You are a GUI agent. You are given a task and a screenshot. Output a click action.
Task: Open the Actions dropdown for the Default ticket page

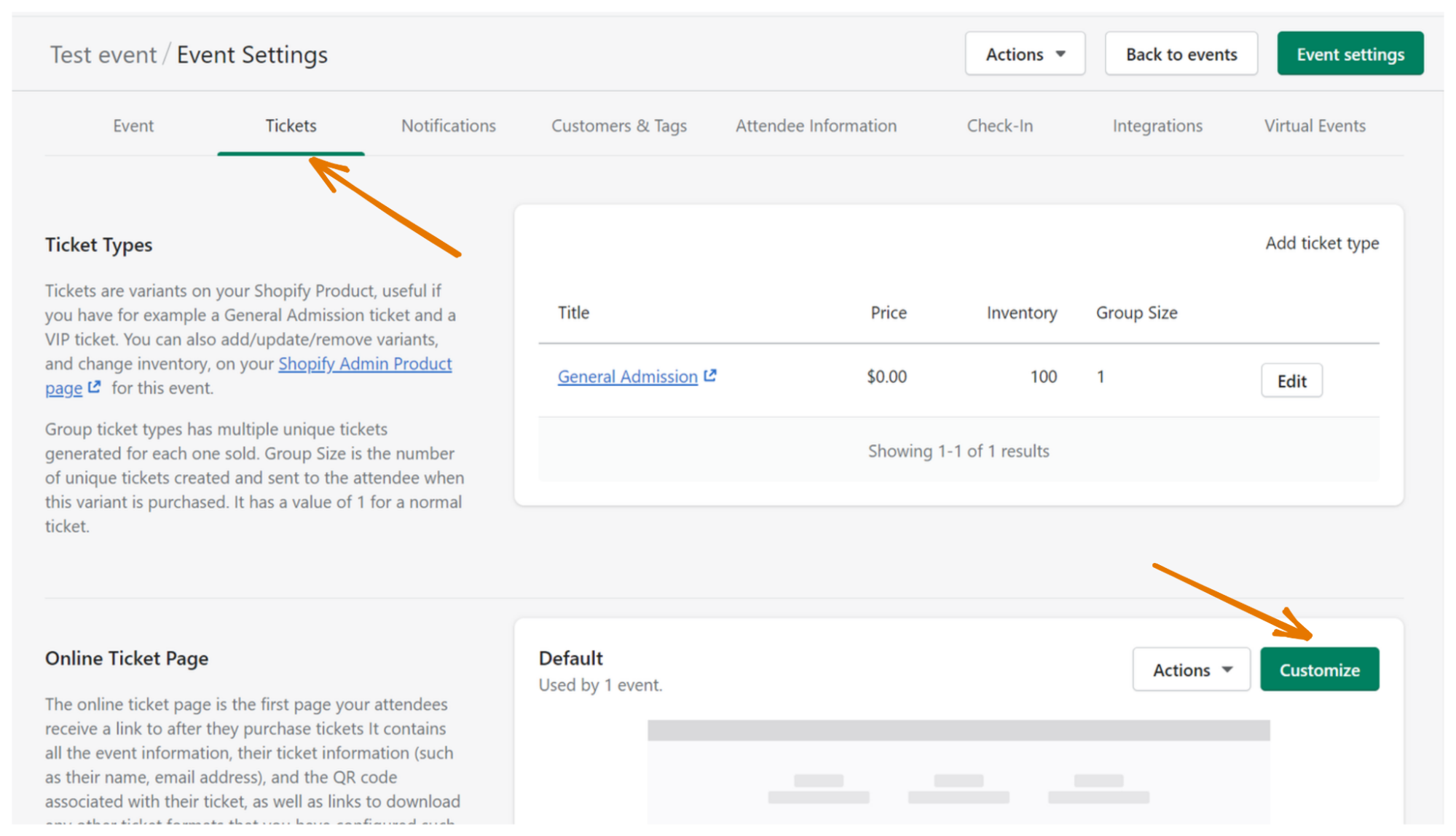[1190, 669]
